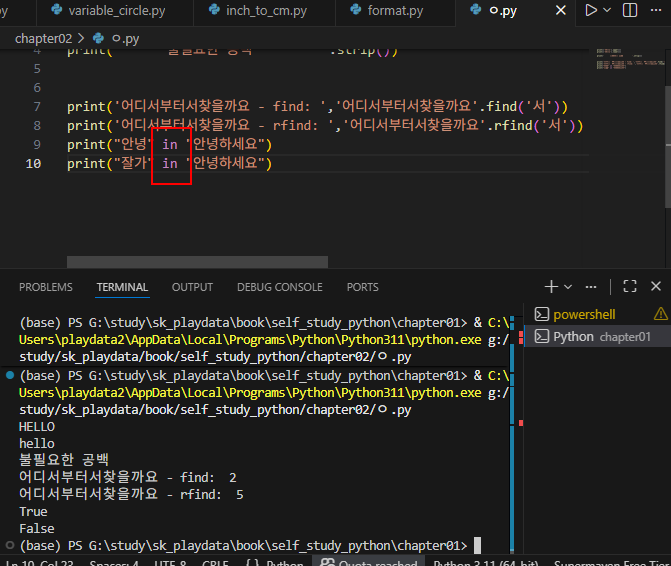This screenshot has height=566, width=671.
Task: Open the PROBLEMS panel tab
Action: pos(46,287)
